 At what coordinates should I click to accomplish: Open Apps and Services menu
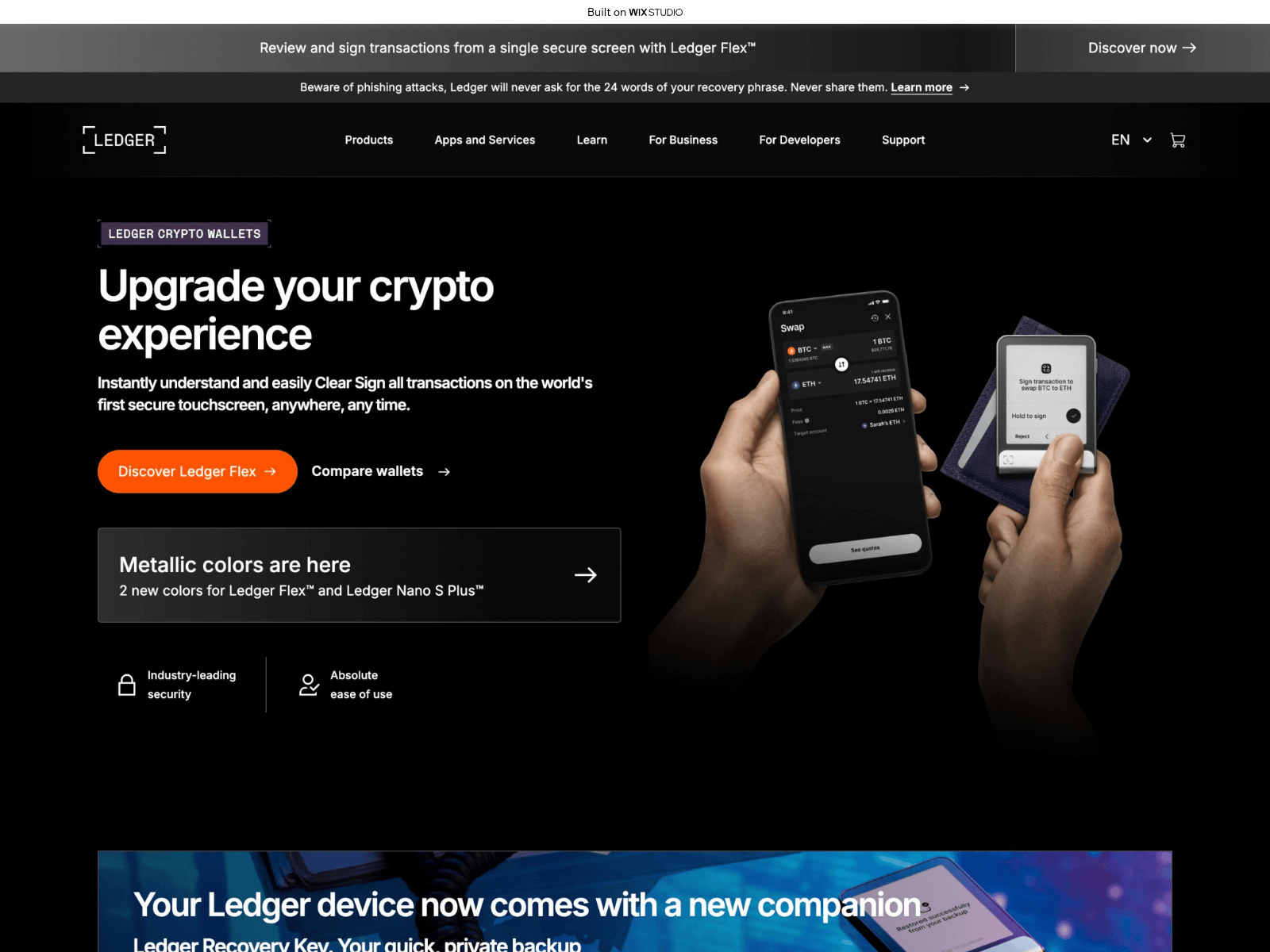[x=485, y=140]
